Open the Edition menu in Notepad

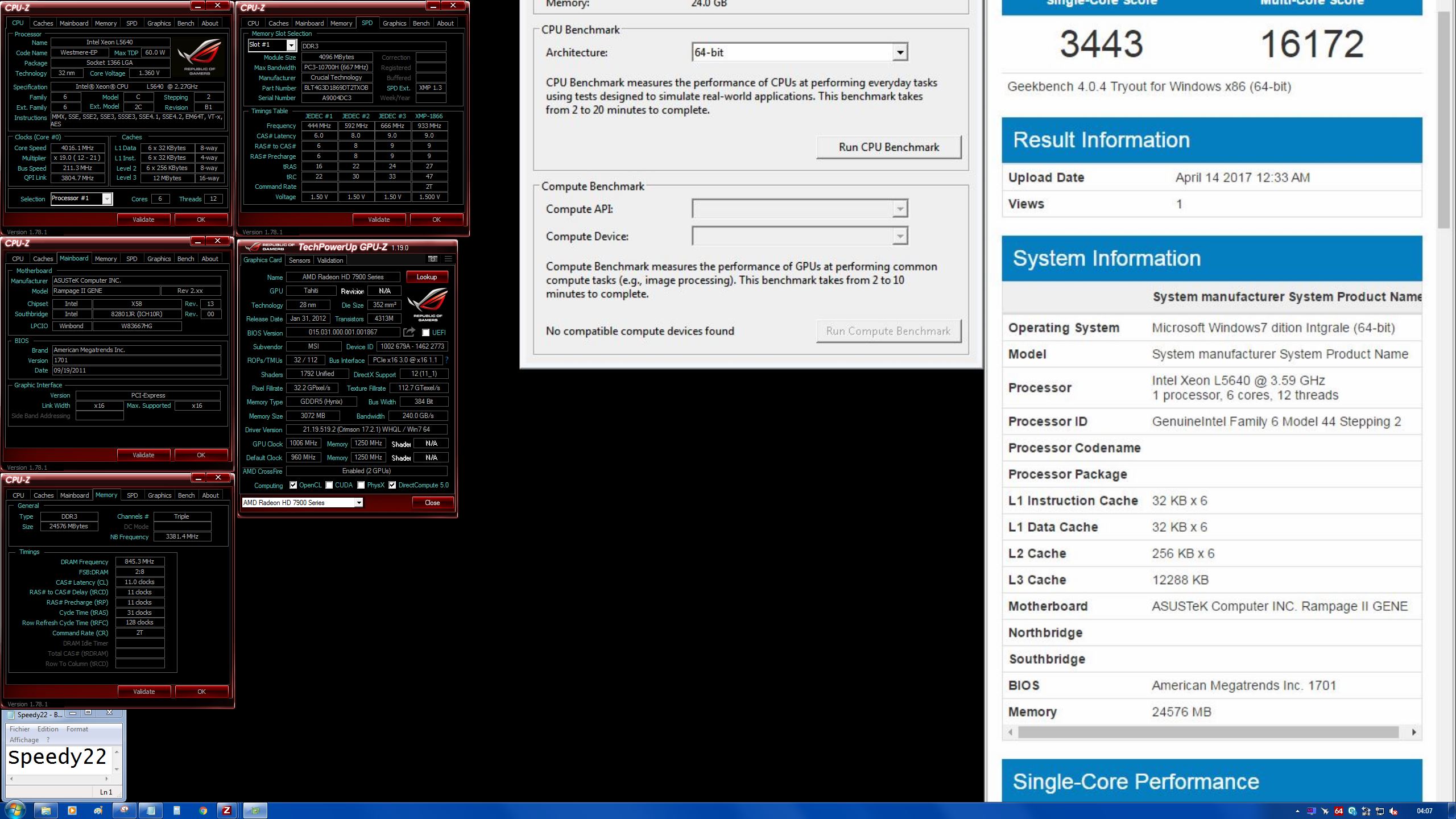coord(48,729)
